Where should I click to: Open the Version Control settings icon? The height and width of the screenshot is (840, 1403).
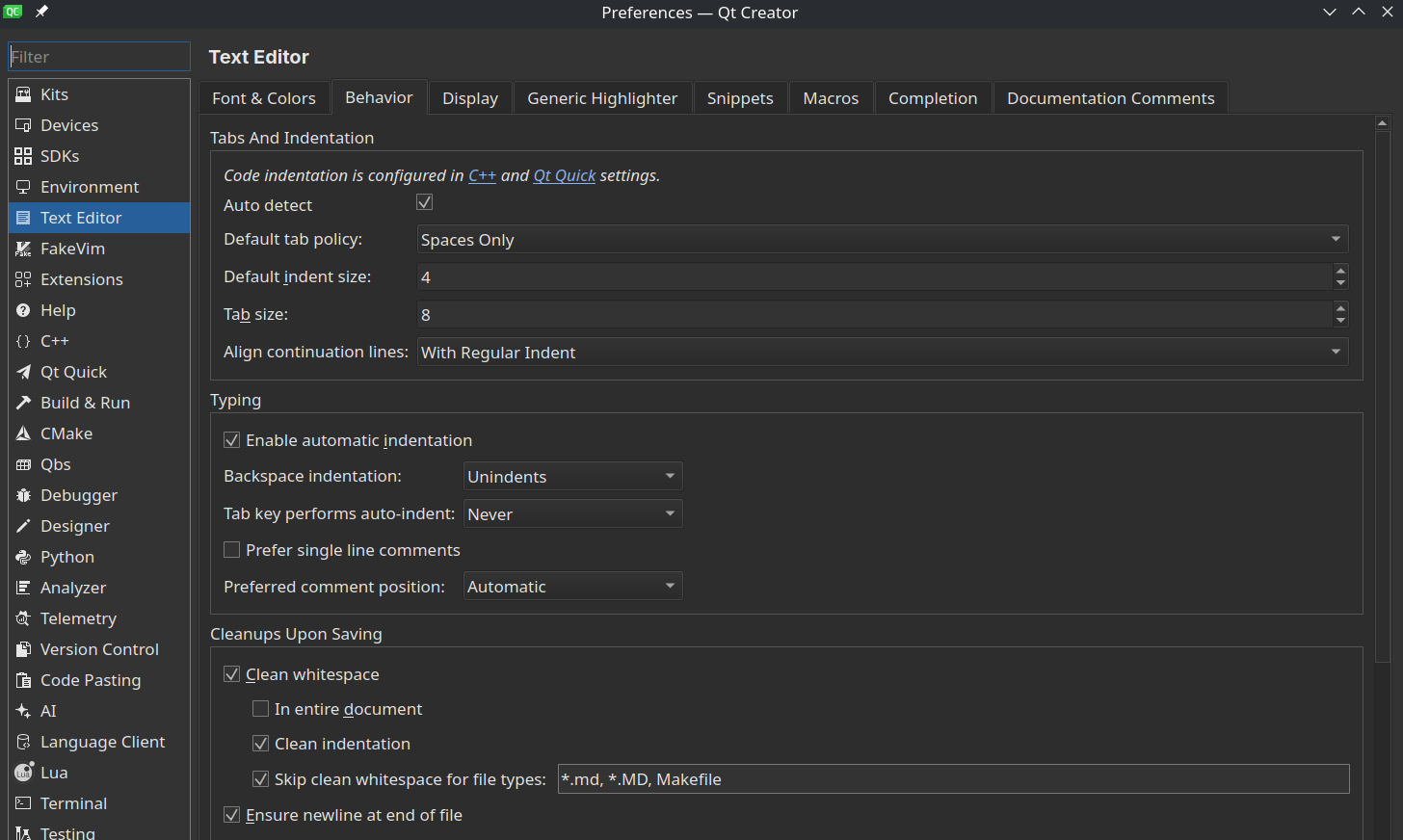[23, 649]
